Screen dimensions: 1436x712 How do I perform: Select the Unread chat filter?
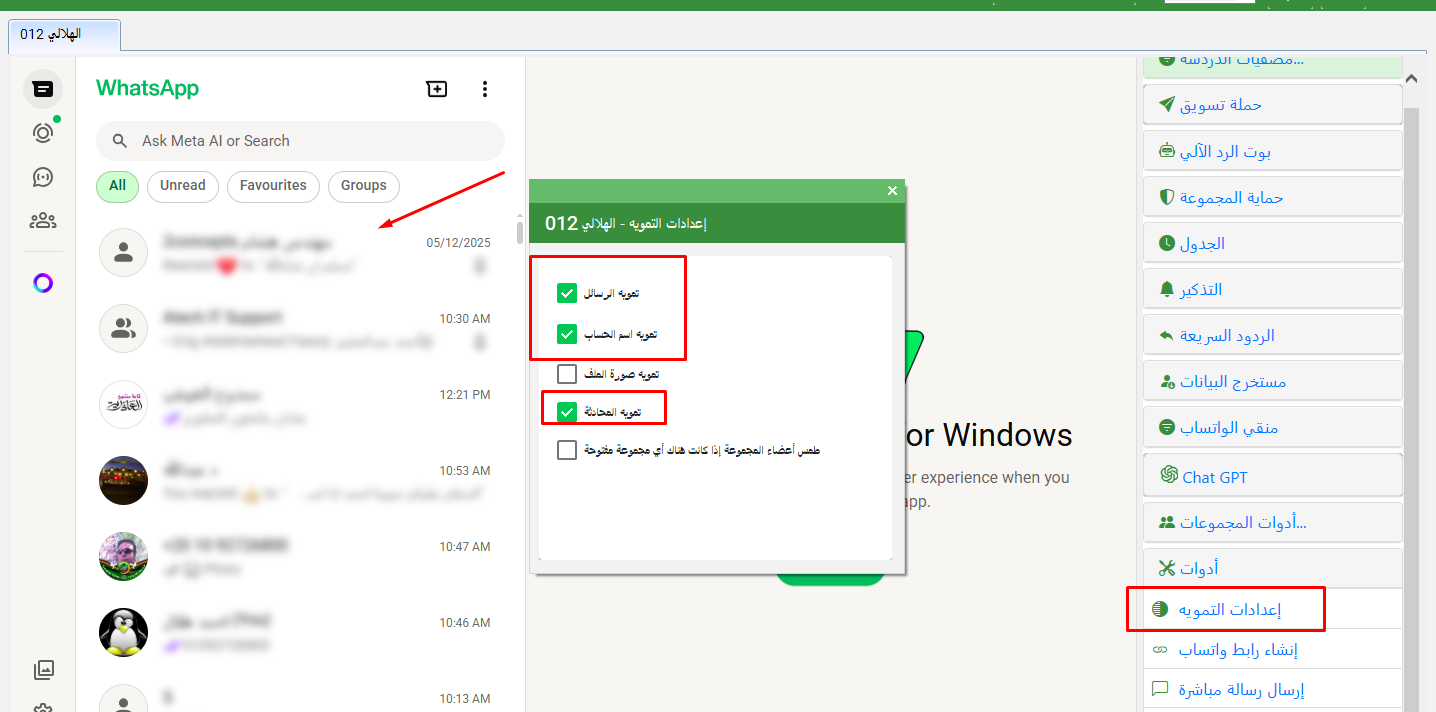click(182, 186)
